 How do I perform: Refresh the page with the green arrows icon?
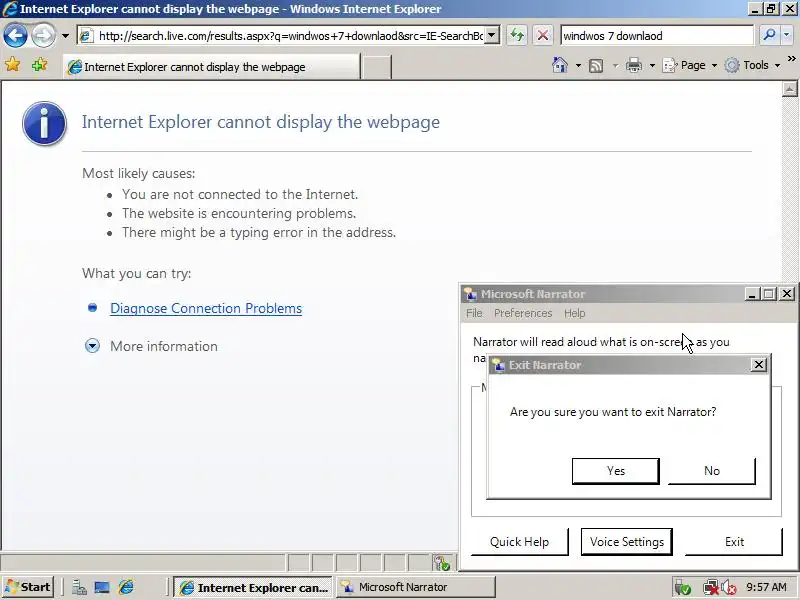[517, 36]
